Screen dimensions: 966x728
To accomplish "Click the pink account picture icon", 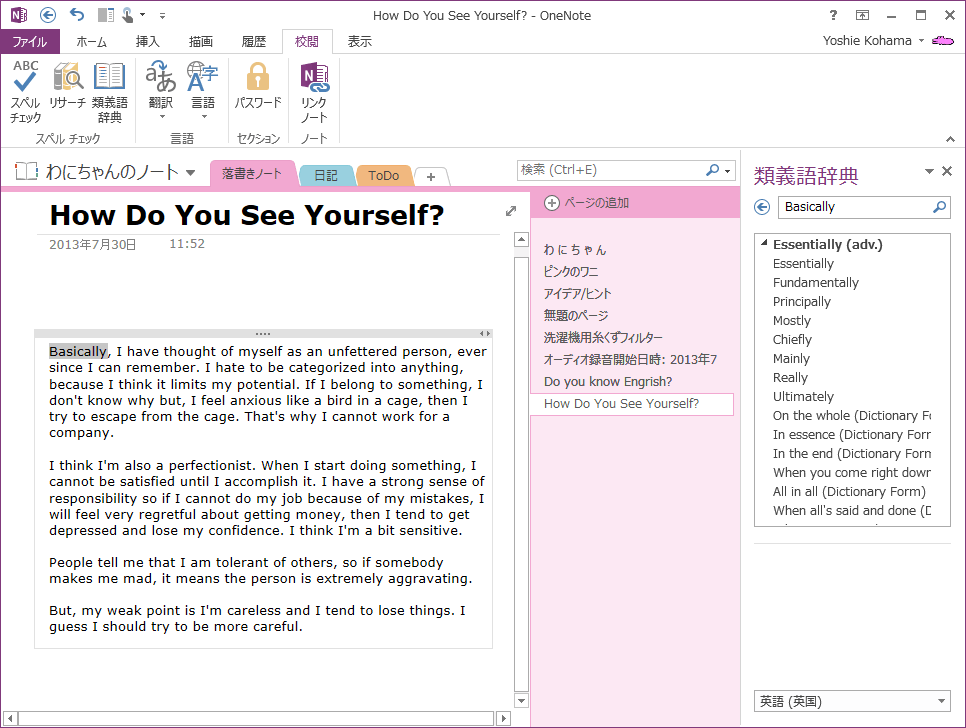I will pos(943,41).
